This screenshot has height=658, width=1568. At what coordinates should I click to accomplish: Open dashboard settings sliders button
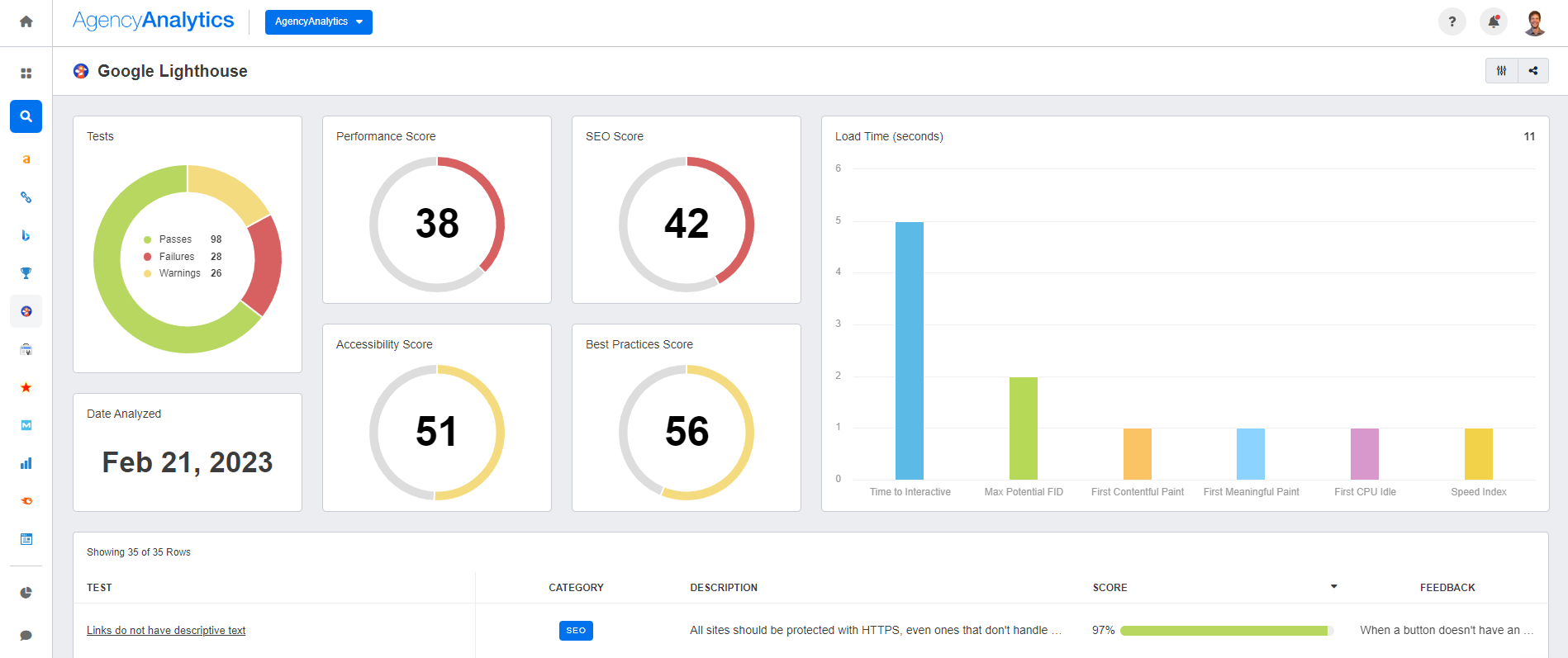click(1501, 71)
